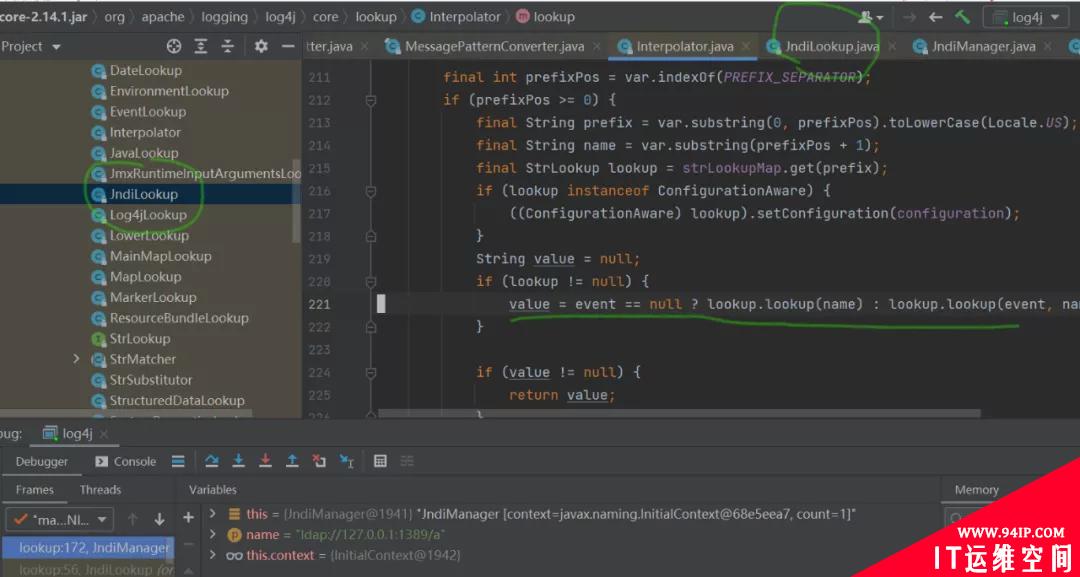
Task: Click the Step Over debugger icon
Action: tap(211, 461)
